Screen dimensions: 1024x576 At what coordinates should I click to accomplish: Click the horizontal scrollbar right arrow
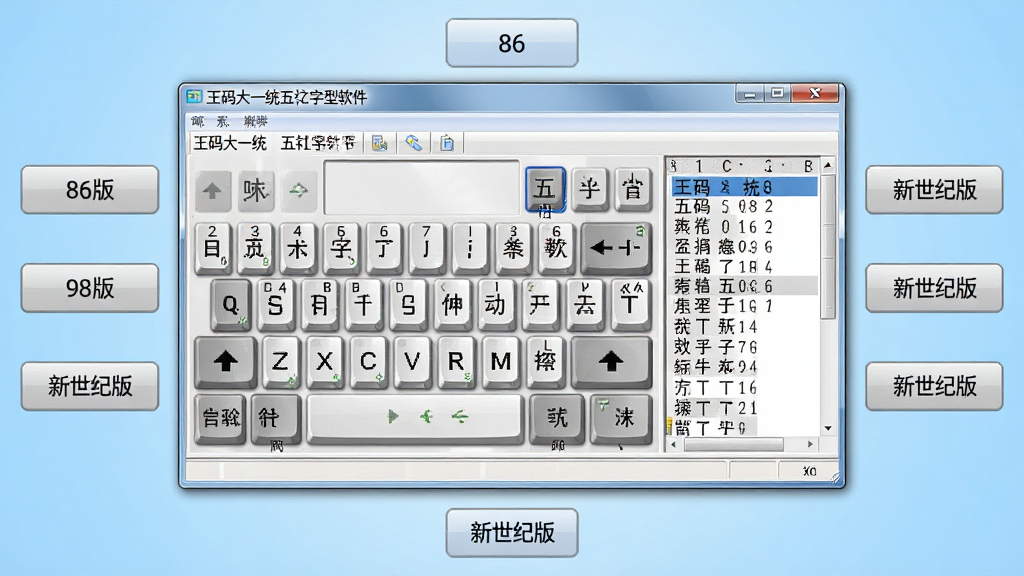(810, 444)
